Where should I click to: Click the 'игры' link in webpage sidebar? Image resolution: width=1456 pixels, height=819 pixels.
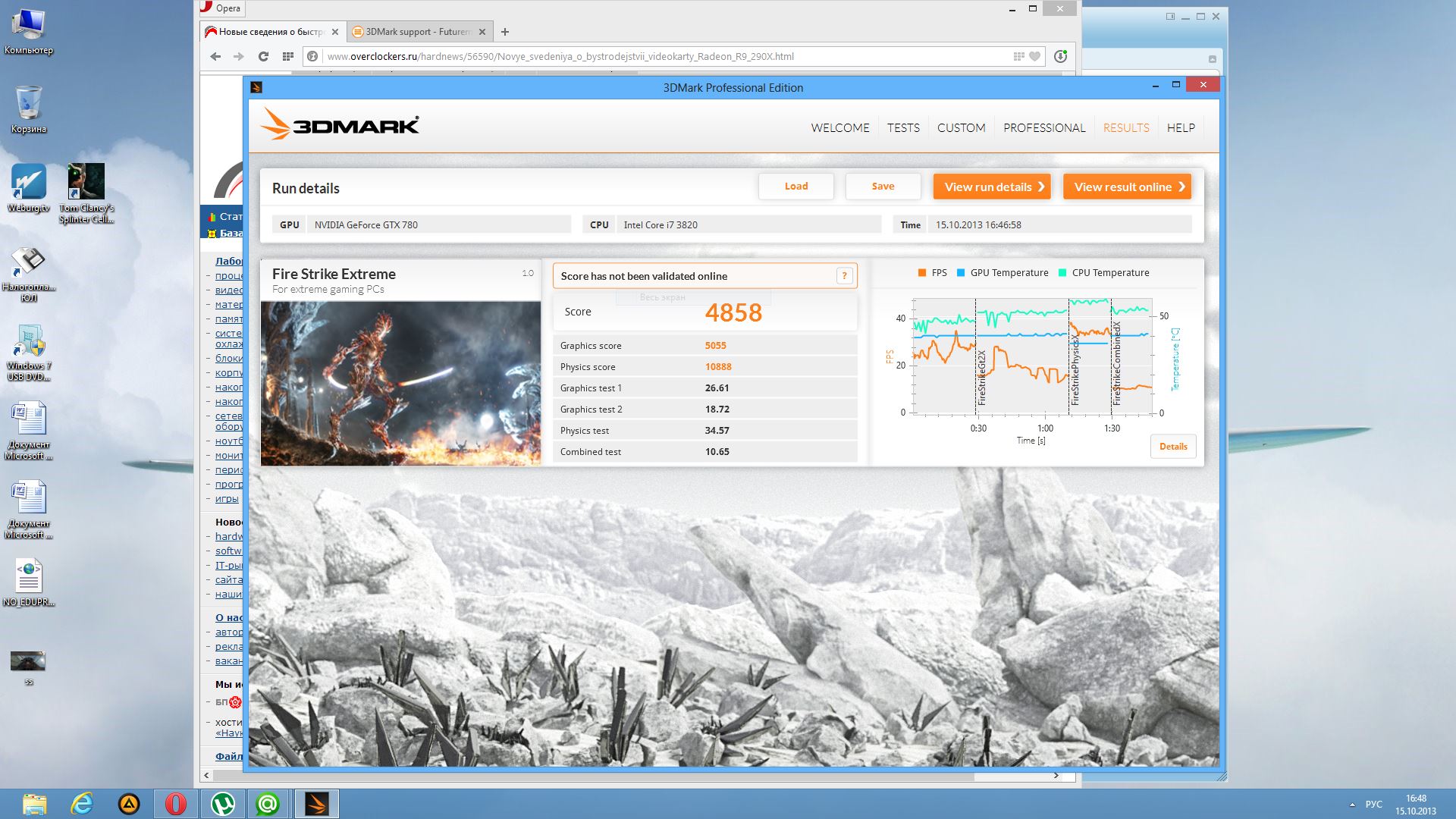pyautogui.click(x=227, y=499)
